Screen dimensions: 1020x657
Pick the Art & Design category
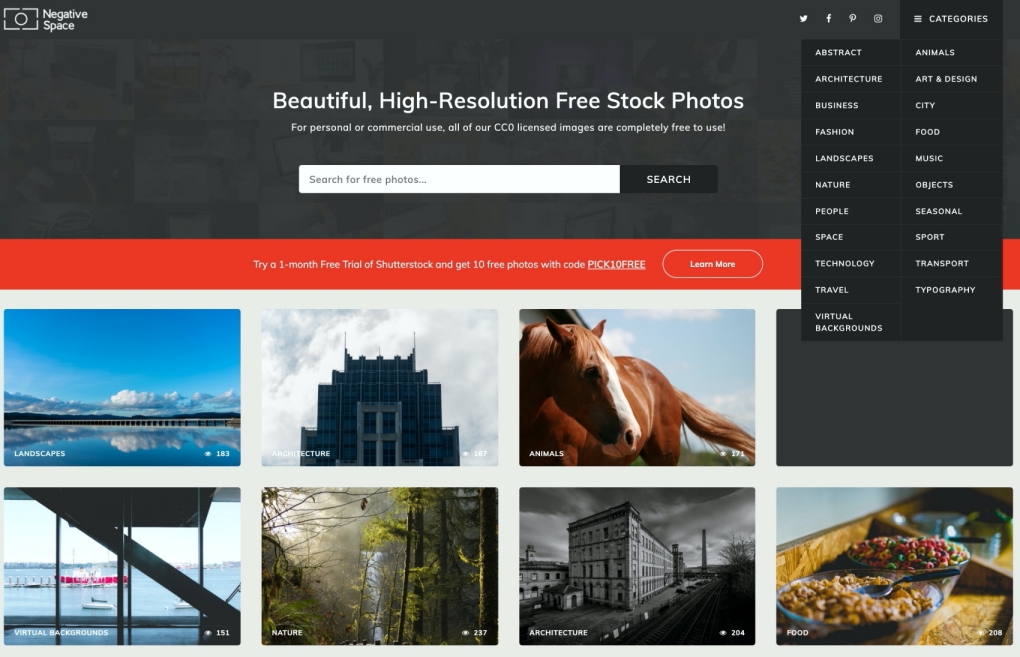[946, 79]
